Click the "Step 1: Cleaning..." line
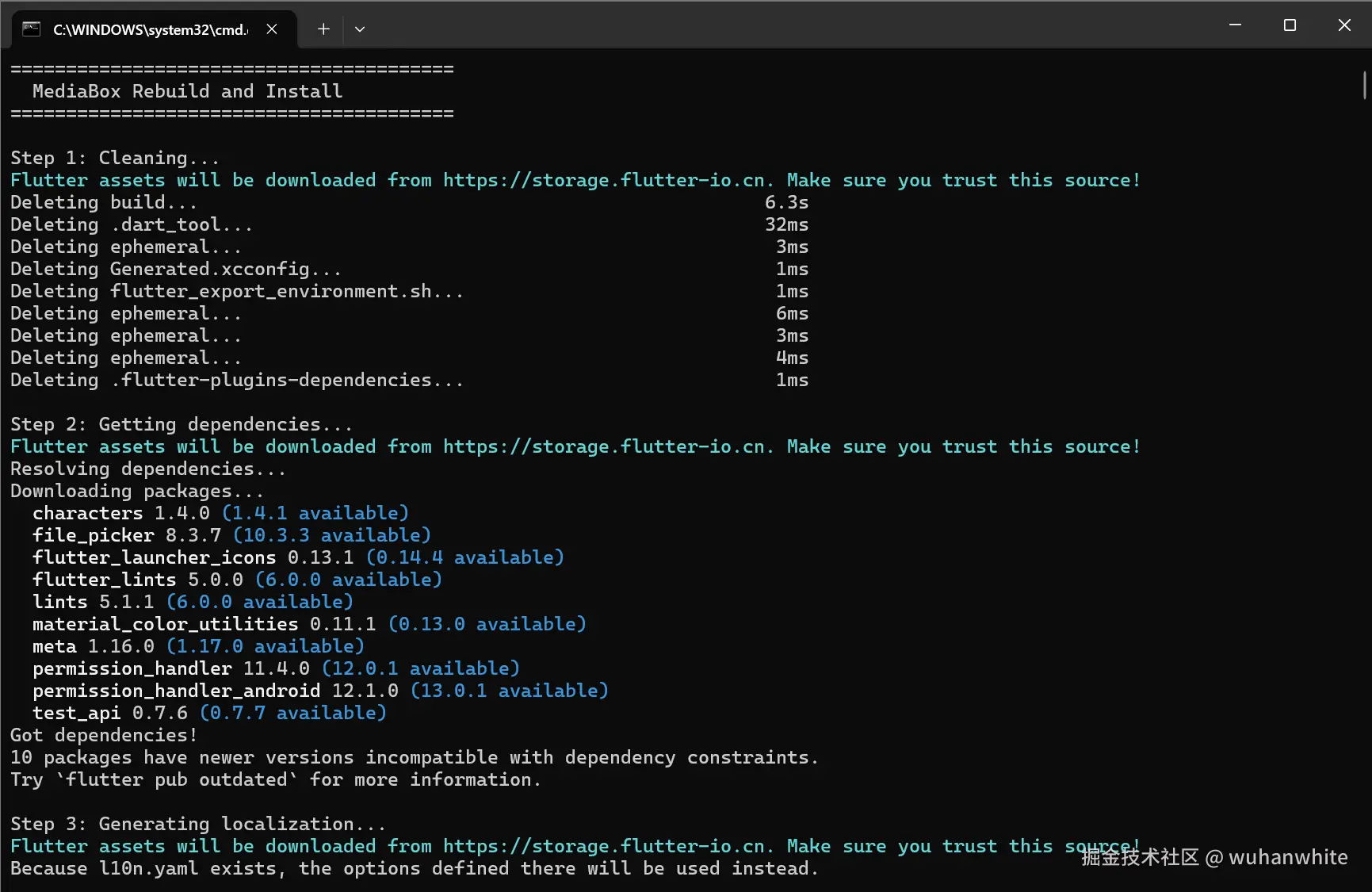 pyautogui.click(x=115, y=158)
